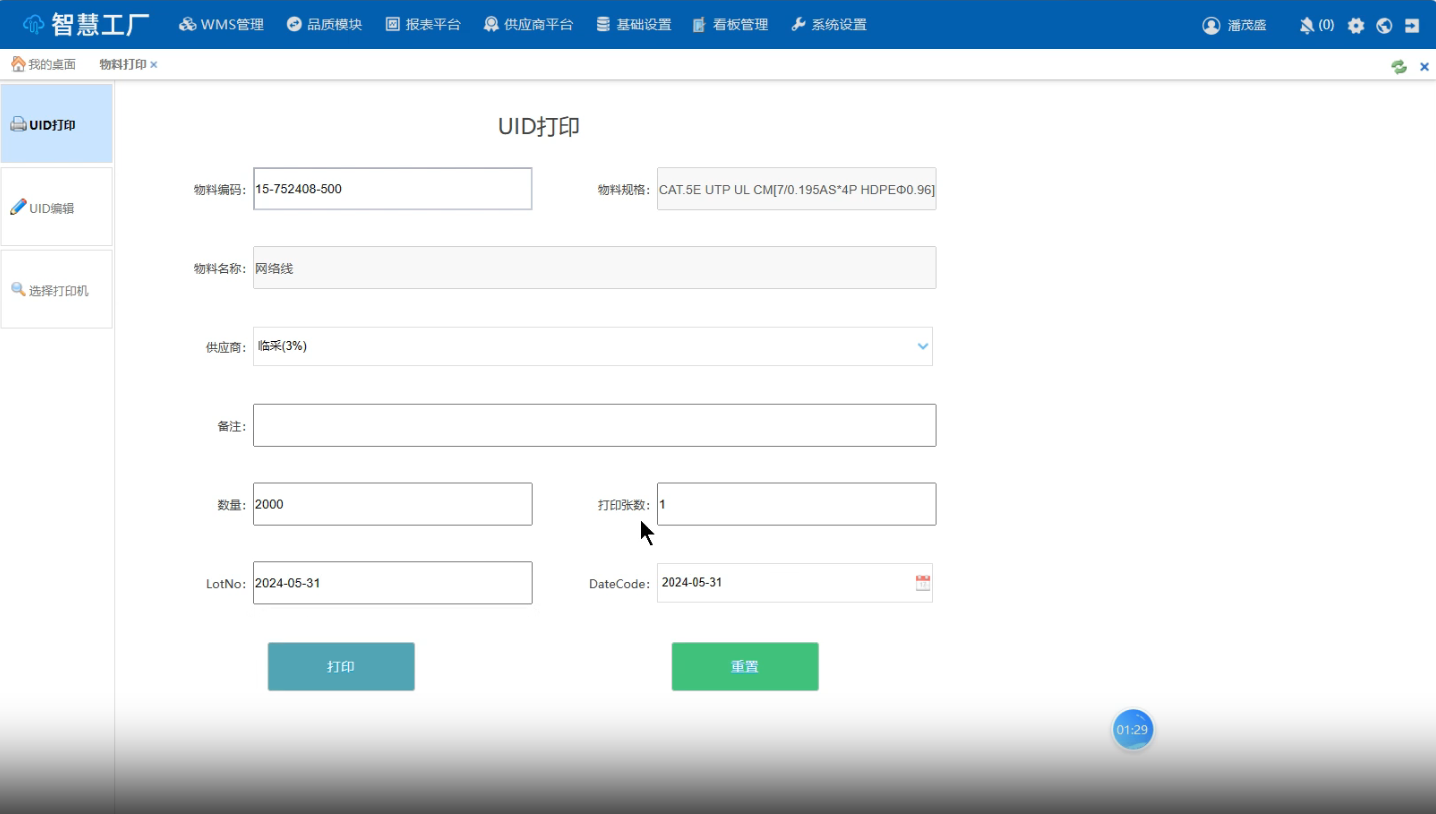
Task: Close the 物料打印 tab
Action: pos(154,65)
